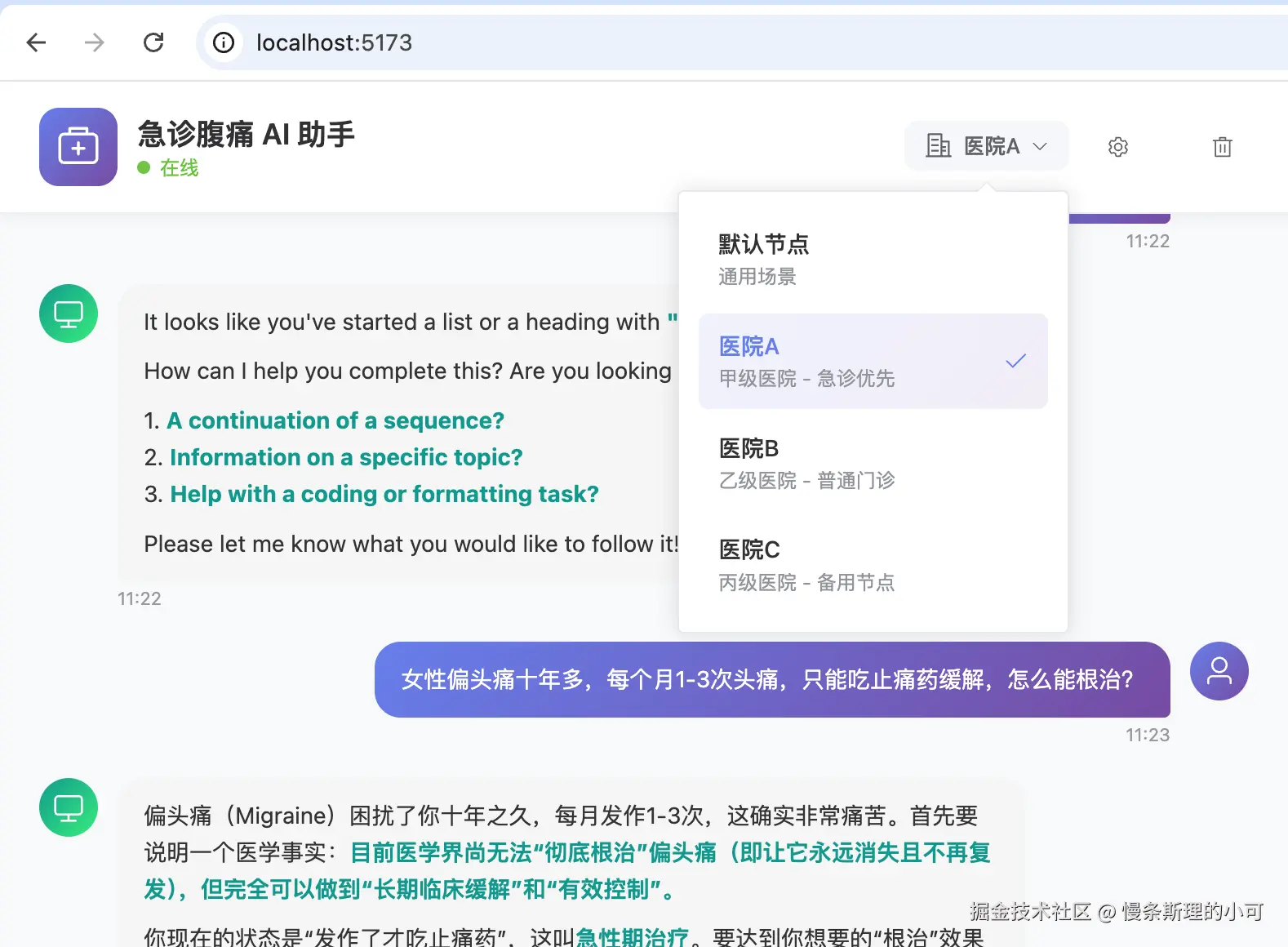Open the settings gear icon
Viewport: 1288px width, 947px height.
pyautogui.click(x=1118, y=147)
